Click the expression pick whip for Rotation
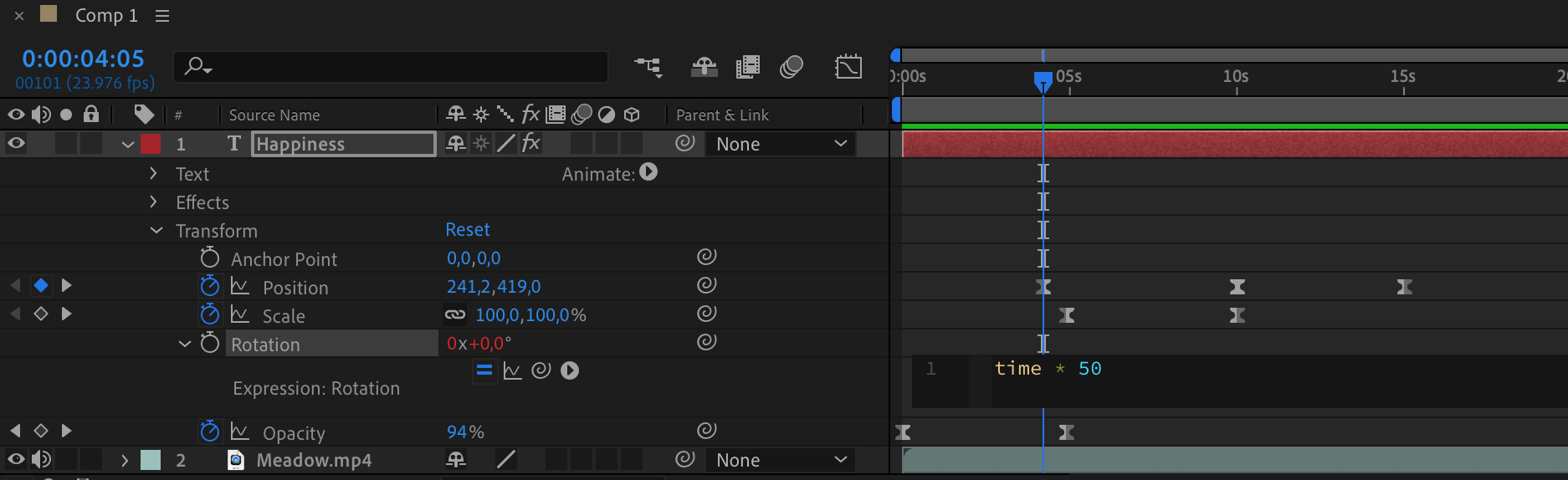The width and height of the screenshot is (1568, 480). tap(541, 370)
